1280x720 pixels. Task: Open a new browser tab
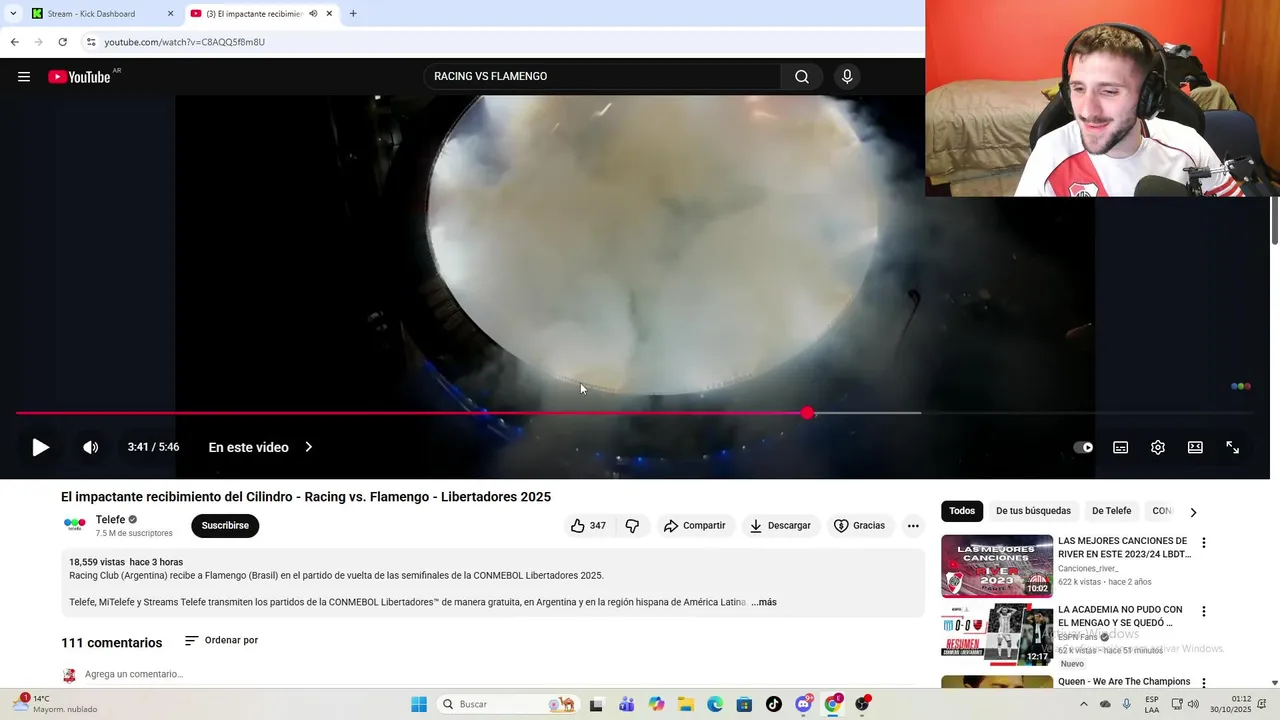(x=353, y=14)
